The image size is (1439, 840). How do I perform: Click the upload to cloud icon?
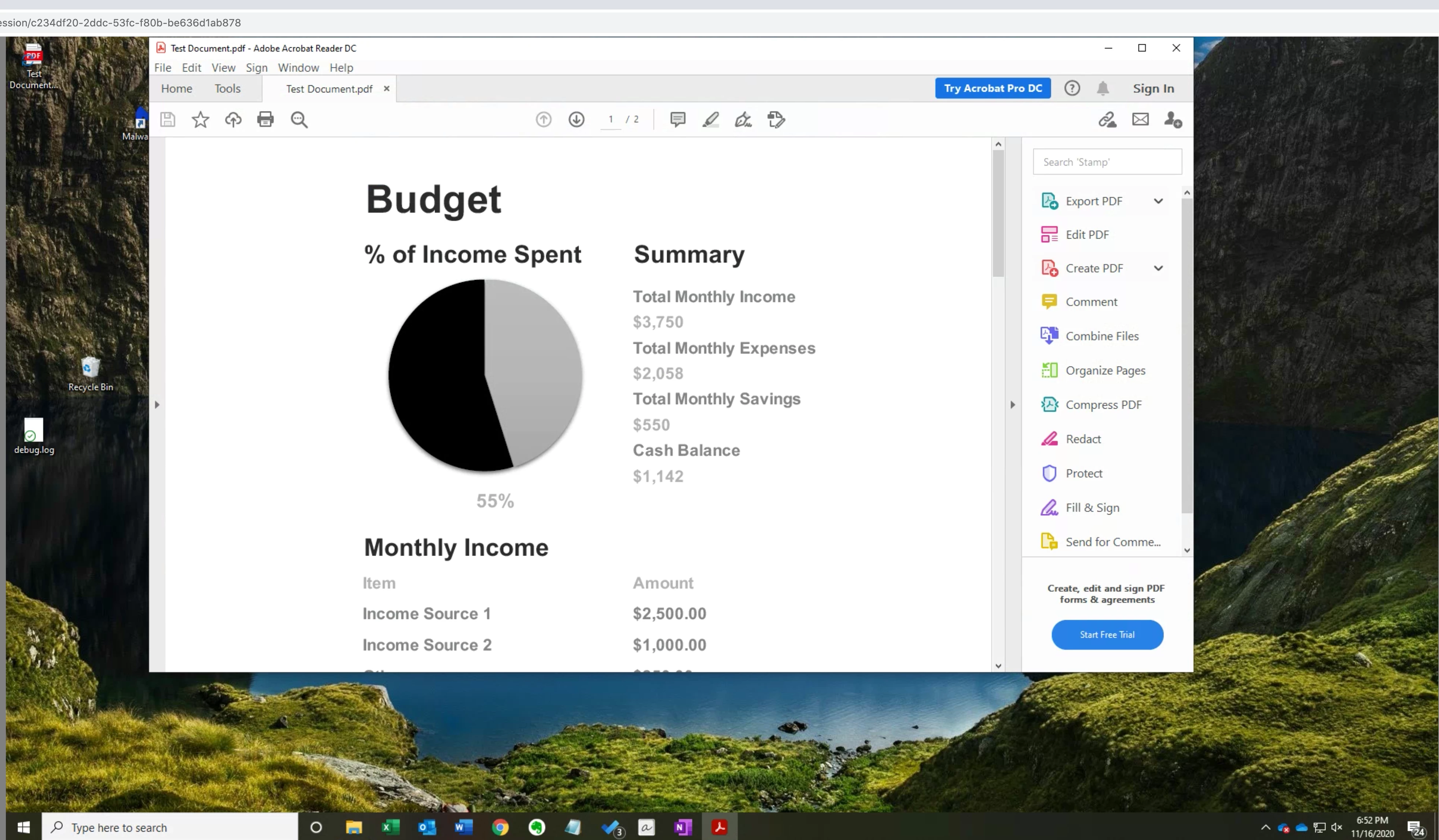pyautogui.click(x=233, y=119)
